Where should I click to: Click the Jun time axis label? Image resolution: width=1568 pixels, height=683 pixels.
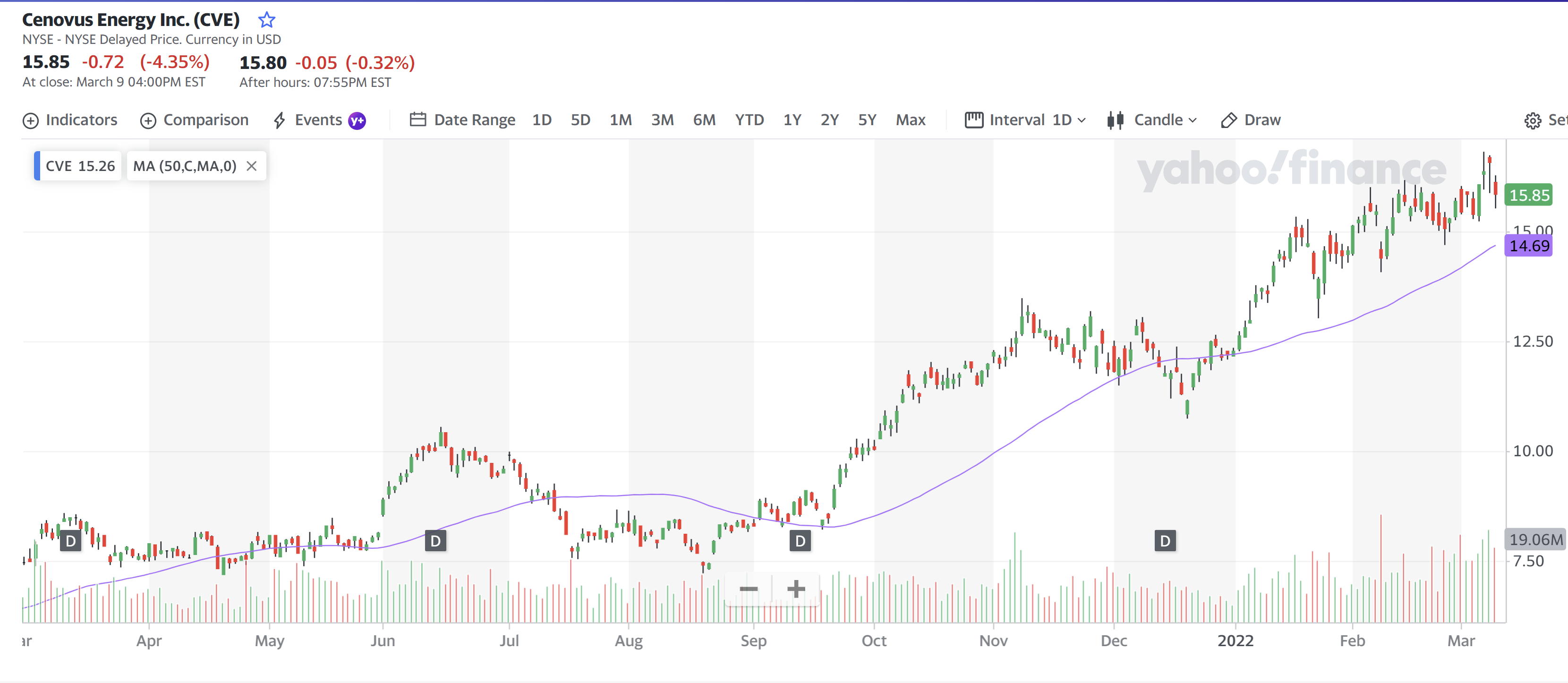383,641
